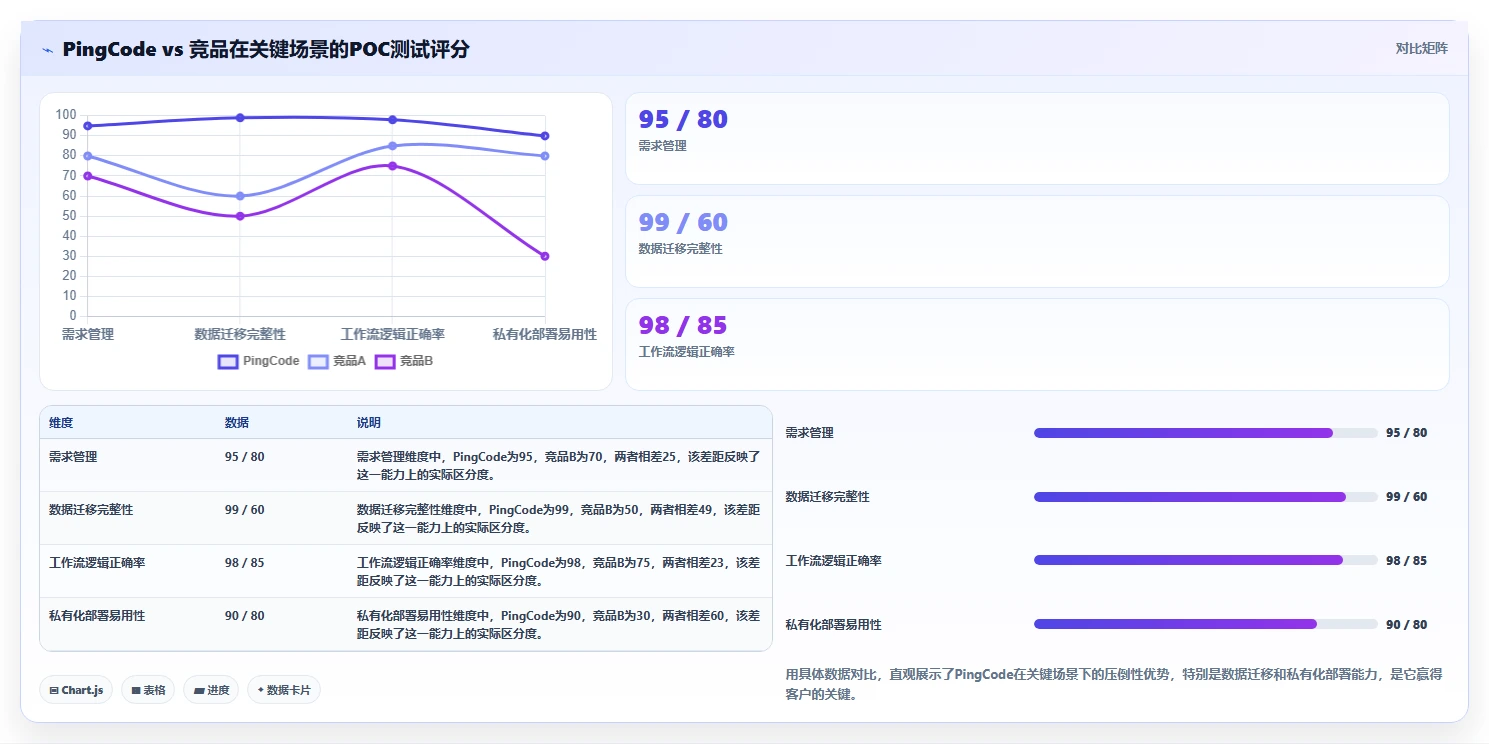
Task: Click the Chart.js tag chip
Action: [x=76, y=690]
